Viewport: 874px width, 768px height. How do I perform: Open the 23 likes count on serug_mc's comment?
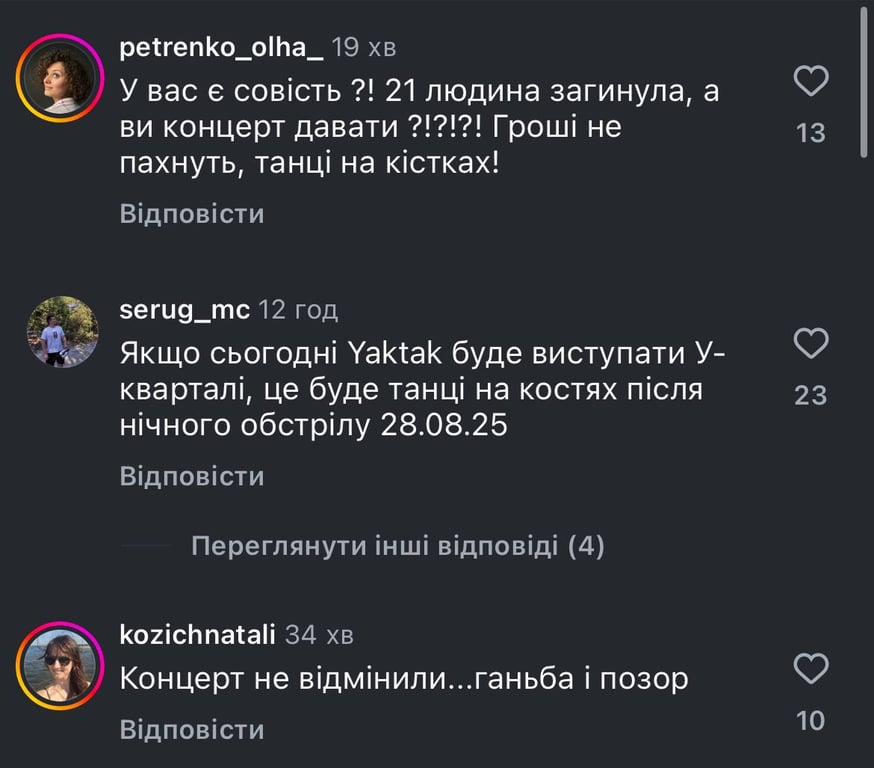tap(811, 396)
